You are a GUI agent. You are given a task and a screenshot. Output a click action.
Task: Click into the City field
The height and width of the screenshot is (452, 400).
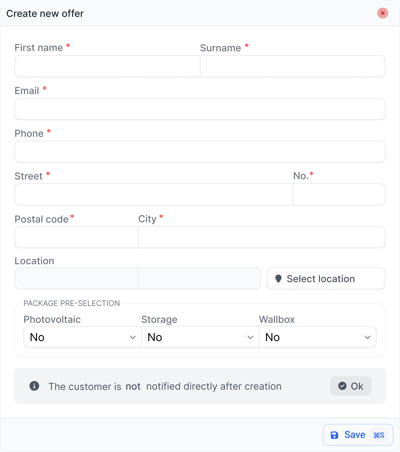coord(262,237)
